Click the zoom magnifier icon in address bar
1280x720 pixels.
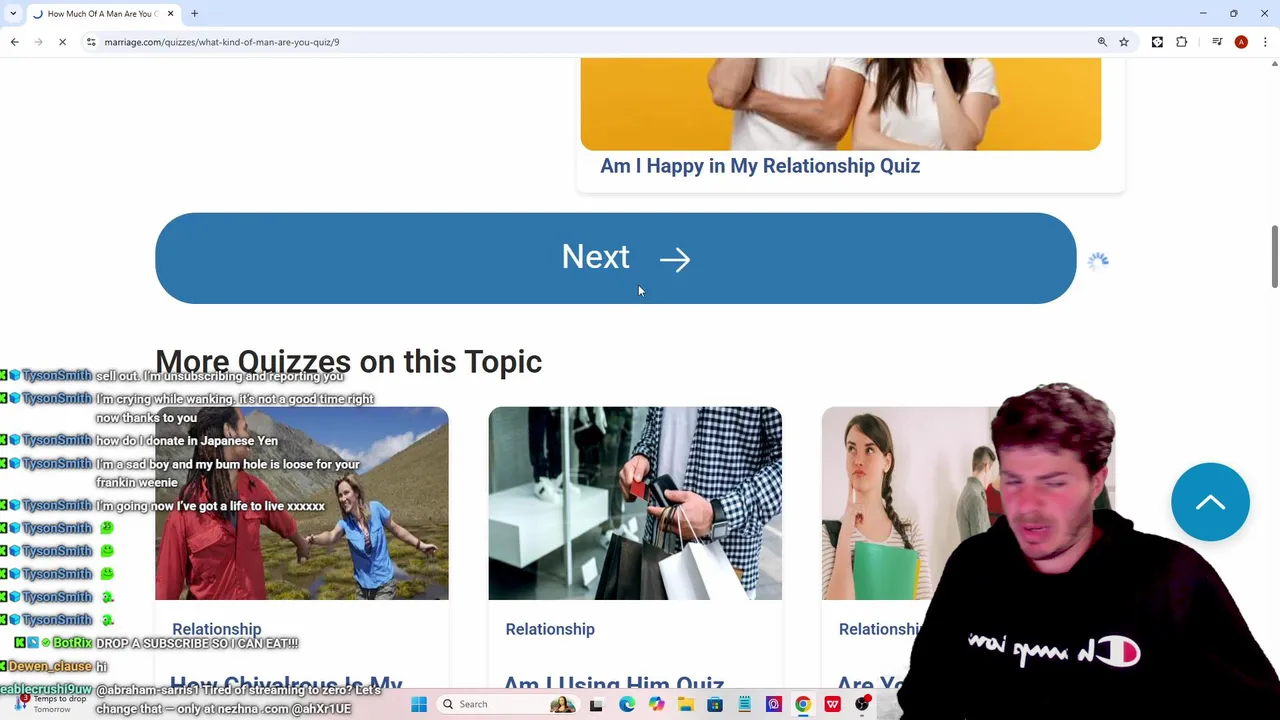(1102, 42)
